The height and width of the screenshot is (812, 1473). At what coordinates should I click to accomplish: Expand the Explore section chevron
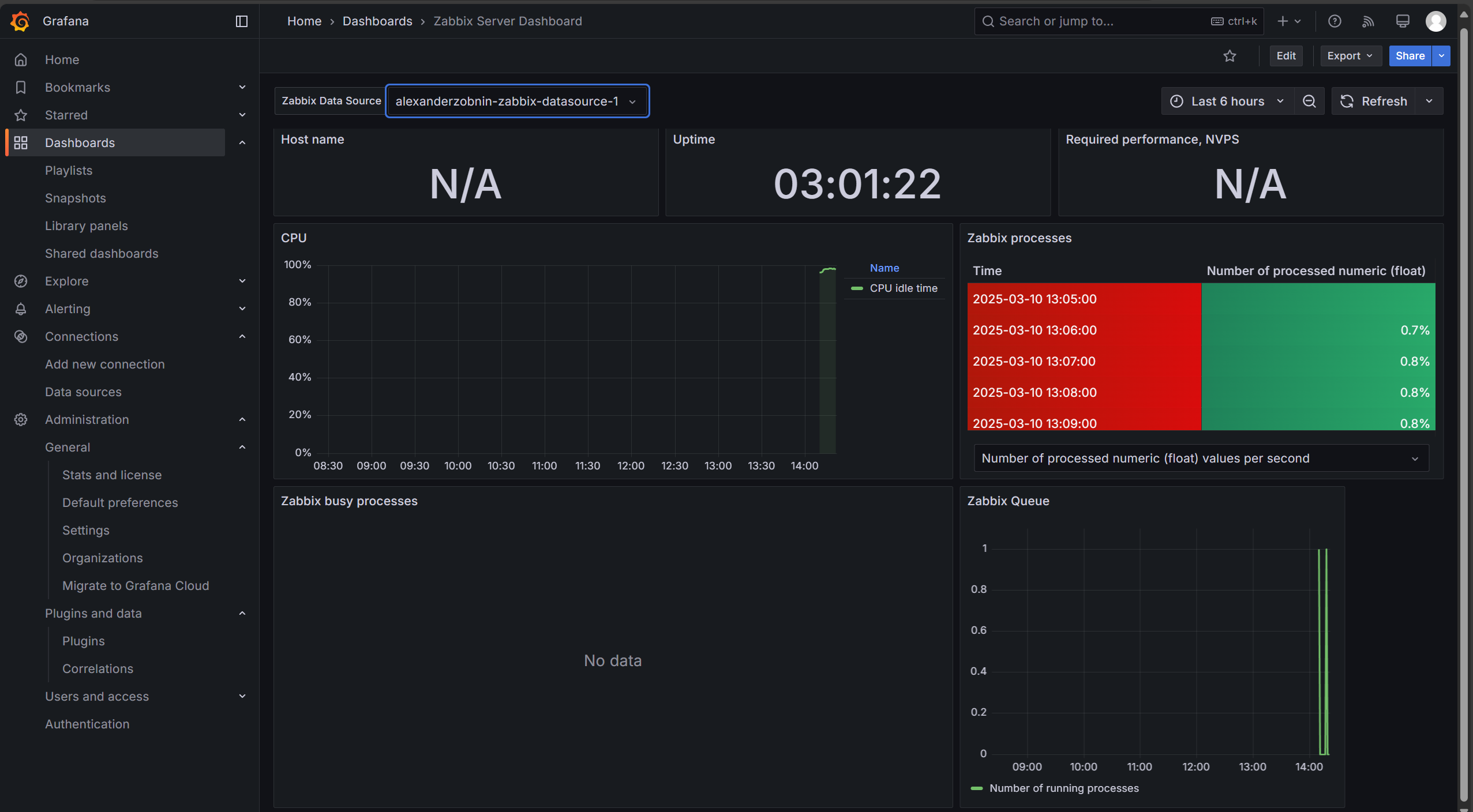click(x=242, y=281)
